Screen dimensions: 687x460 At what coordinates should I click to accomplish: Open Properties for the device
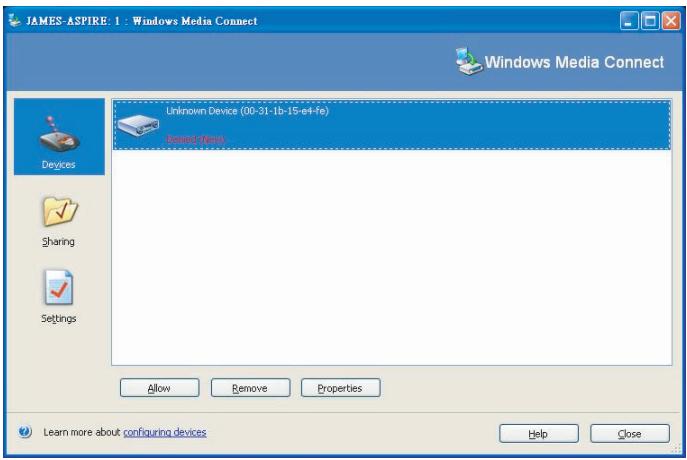coord(340,388)
